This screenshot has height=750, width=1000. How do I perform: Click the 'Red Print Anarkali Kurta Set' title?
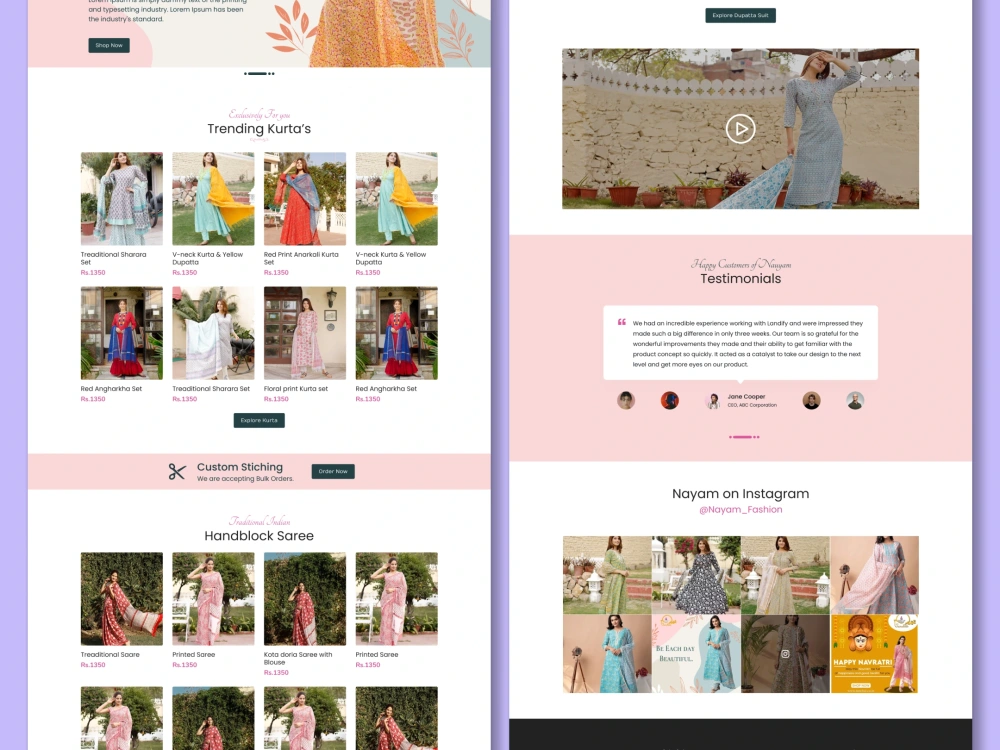(x=301, y=258)
